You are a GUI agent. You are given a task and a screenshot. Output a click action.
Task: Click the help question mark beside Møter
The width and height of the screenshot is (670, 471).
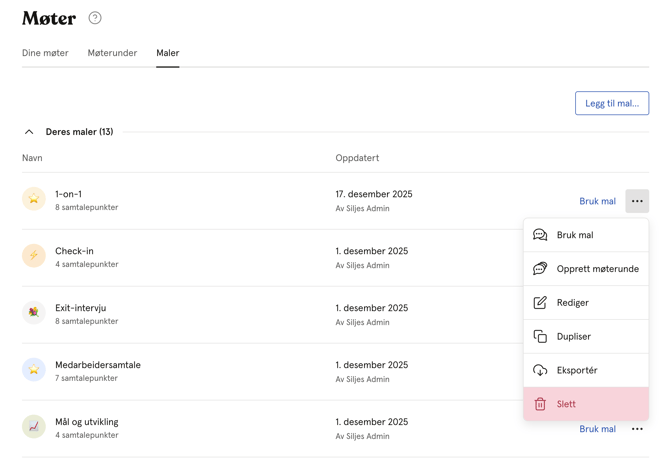[x=95, y=18]
